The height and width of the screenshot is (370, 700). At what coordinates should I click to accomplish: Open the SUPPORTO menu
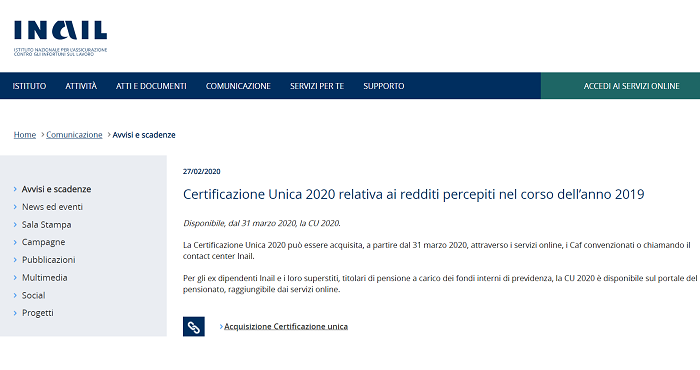click(x=384, y=86)
